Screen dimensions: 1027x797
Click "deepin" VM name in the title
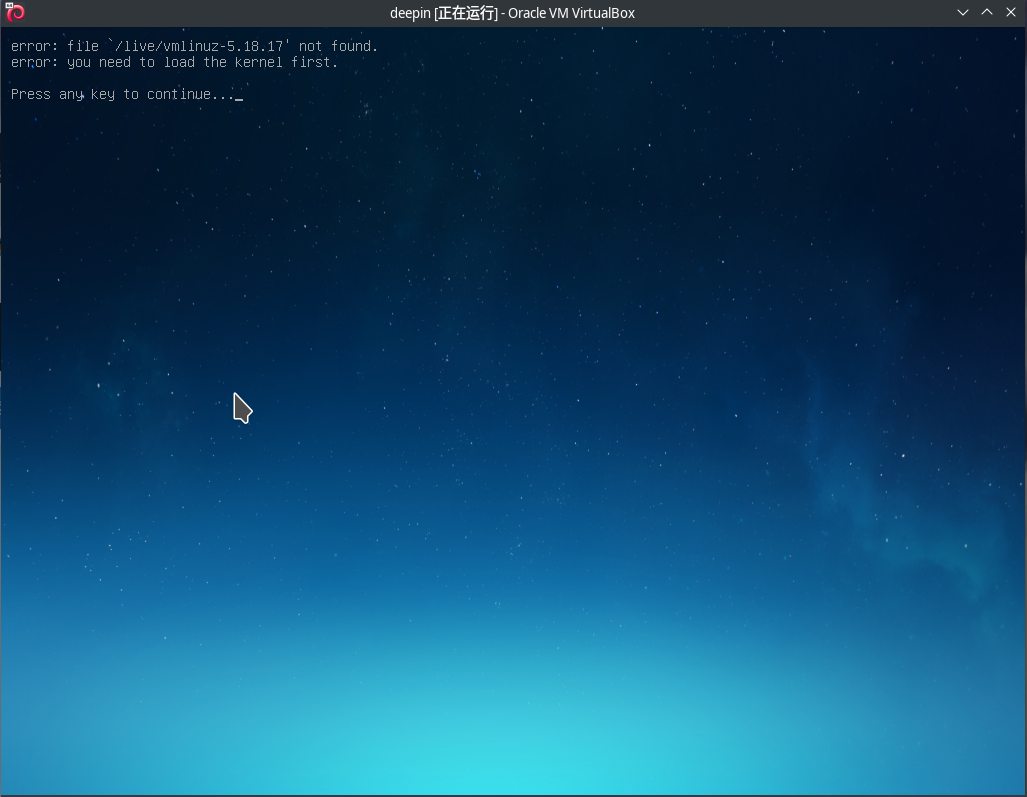pyautogui.click(x=410, y=13)
